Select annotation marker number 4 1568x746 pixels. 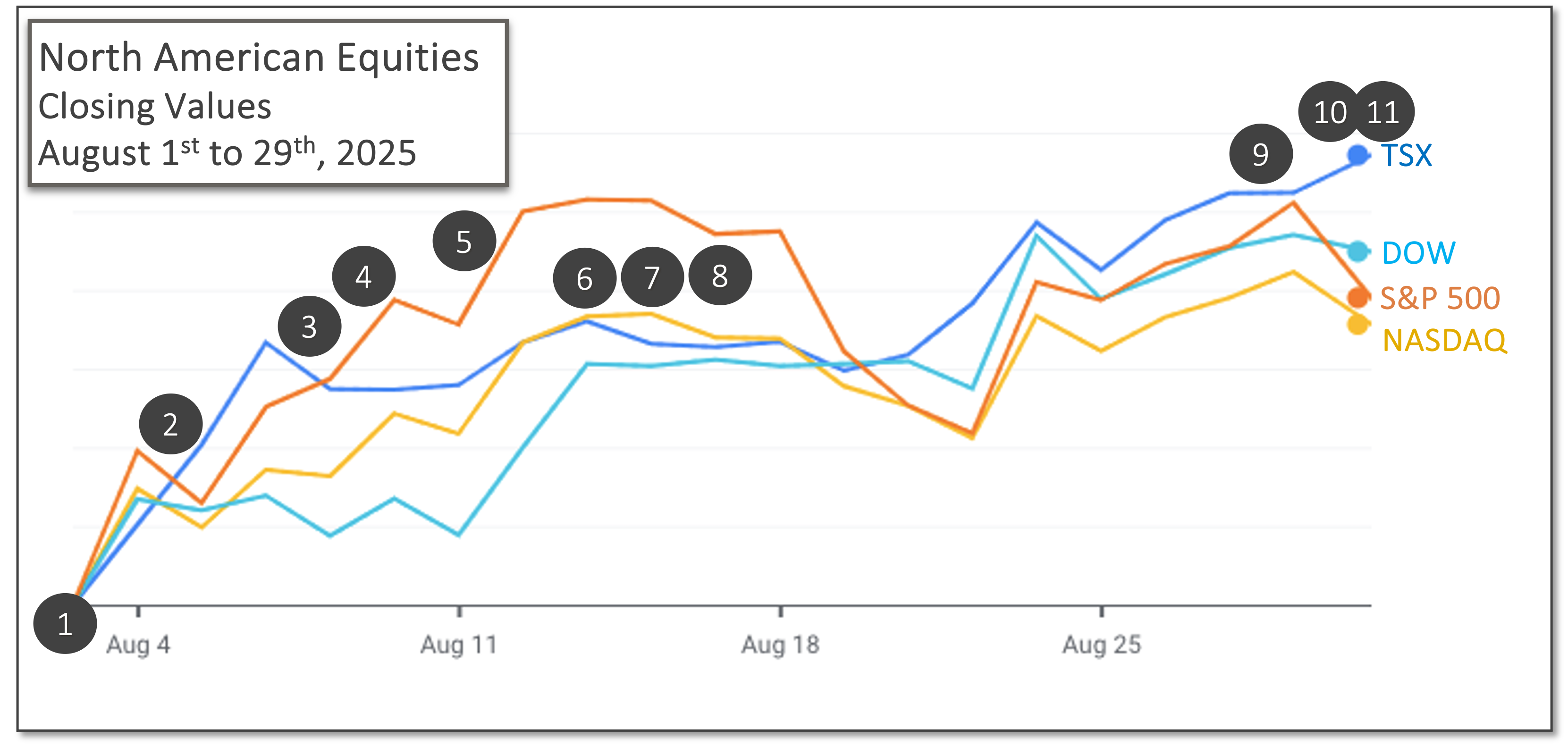click(x=364, y=277)
